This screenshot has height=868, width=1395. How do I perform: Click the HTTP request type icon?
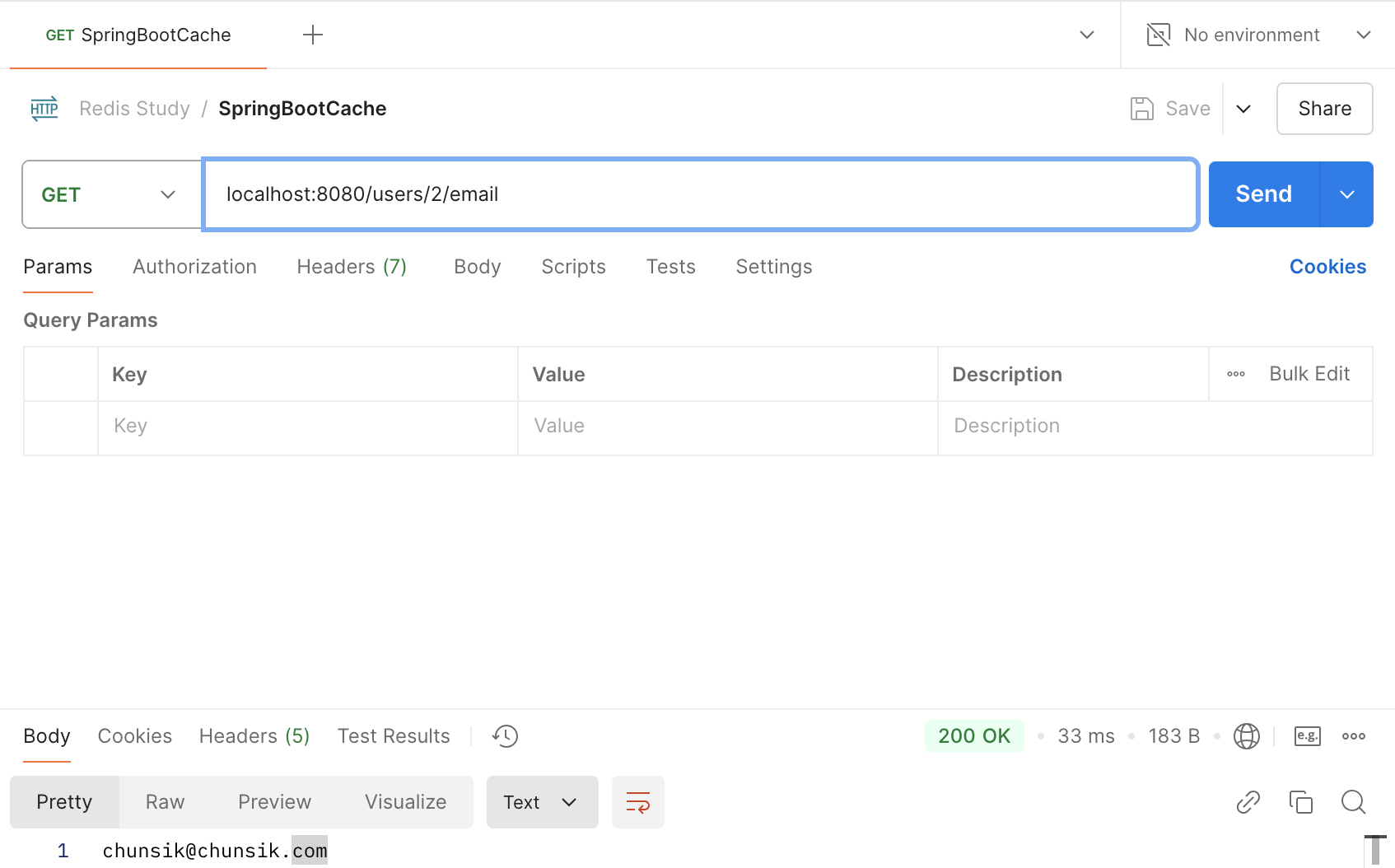tap(44, 109)
